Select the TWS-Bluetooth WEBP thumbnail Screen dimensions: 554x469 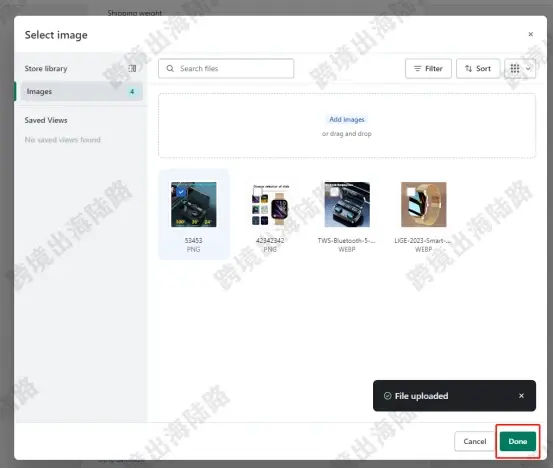tap(347, 205)
